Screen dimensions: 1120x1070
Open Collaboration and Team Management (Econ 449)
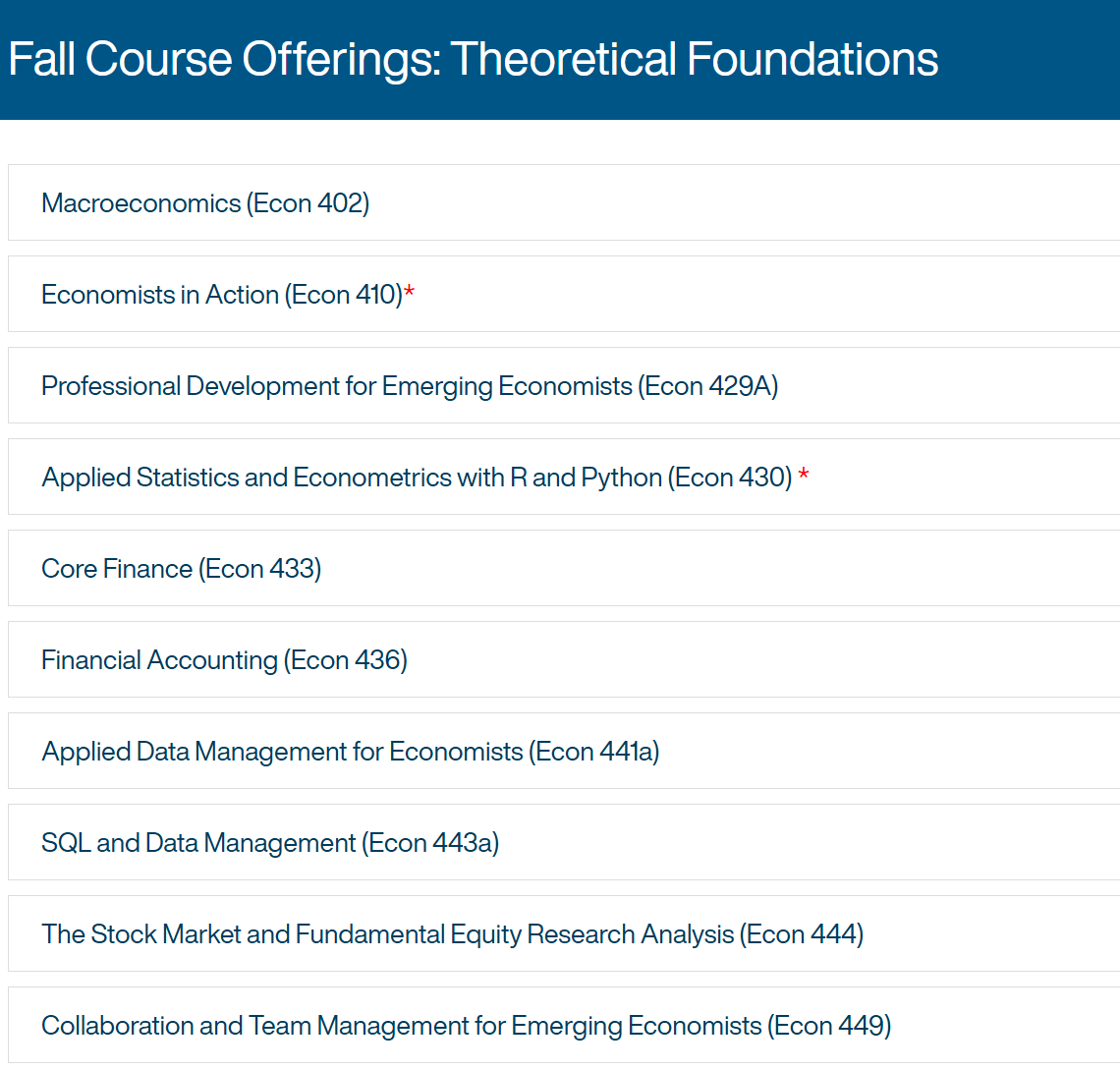click(564, 1026)
